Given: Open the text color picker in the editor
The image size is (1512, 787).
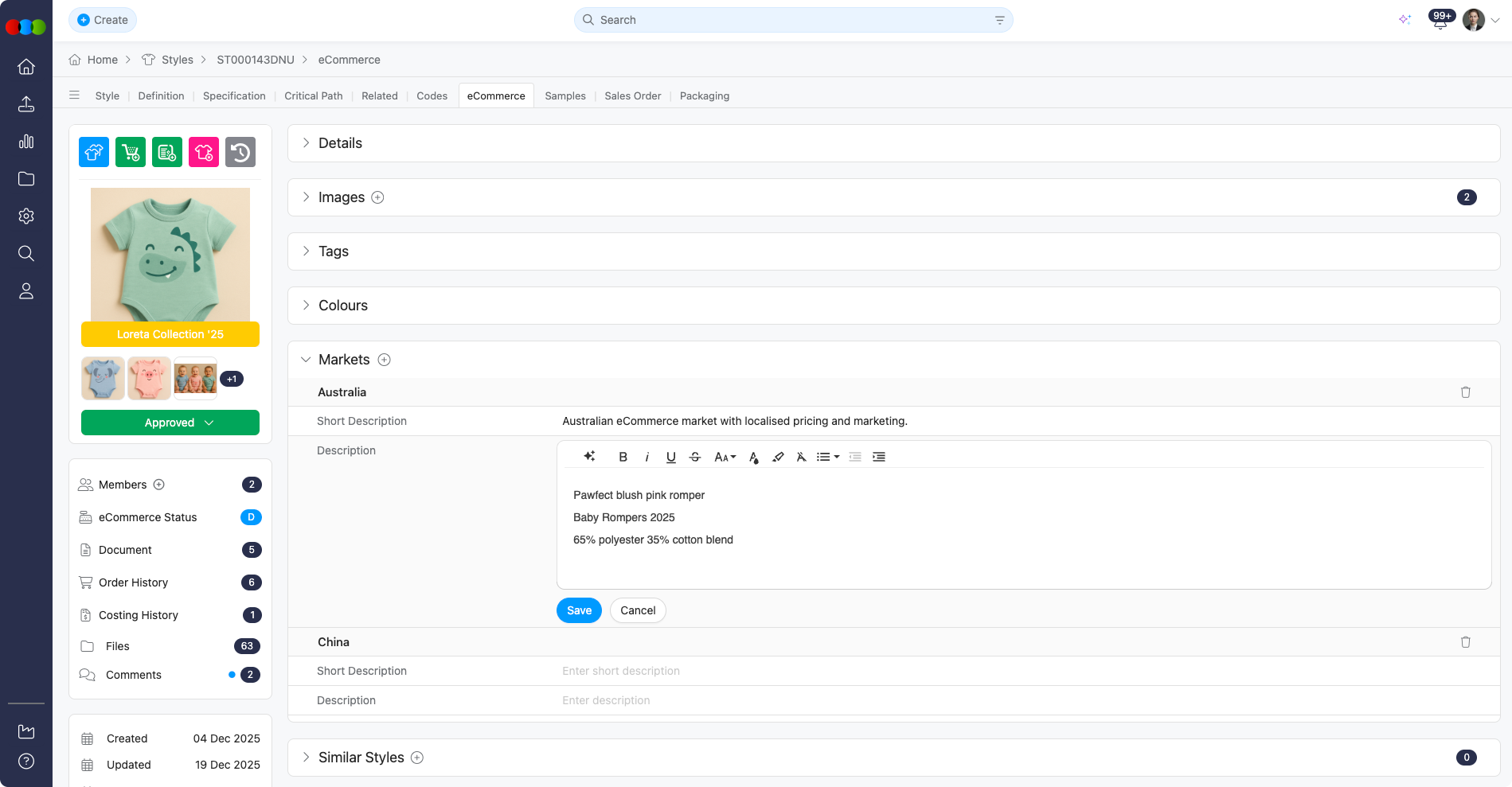Looking at the screenshot, I should click(752, 457).
